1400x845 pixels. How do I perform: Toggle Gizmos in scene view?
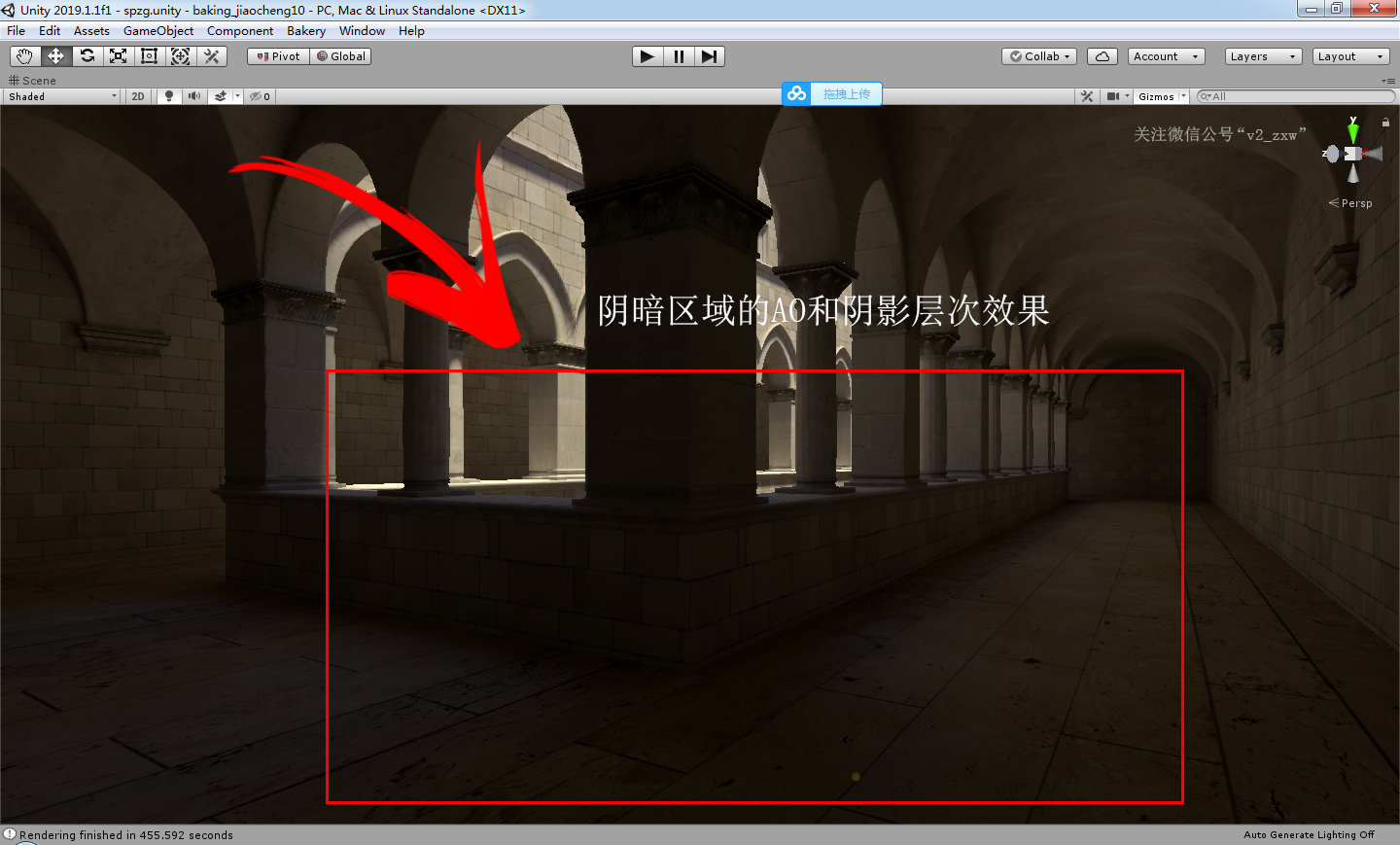pyautogui.click(x=1156, y=96)
